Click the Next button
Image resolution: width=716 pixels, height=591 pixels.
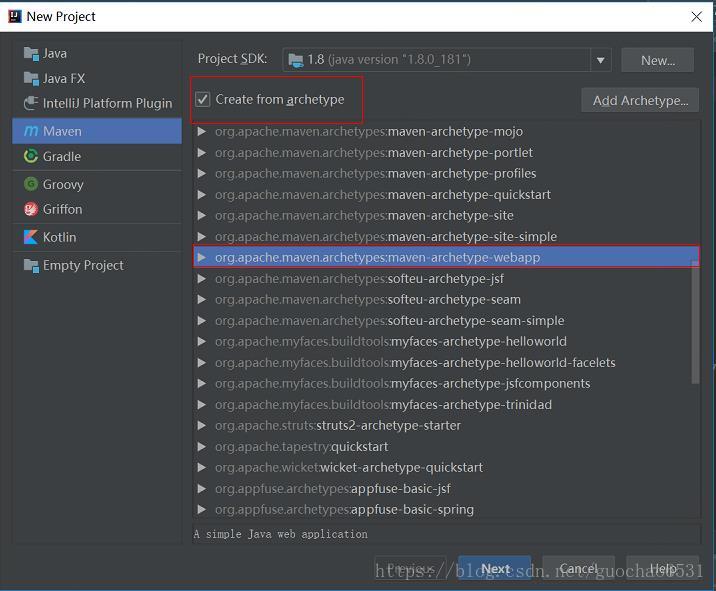tap(495, 569)
